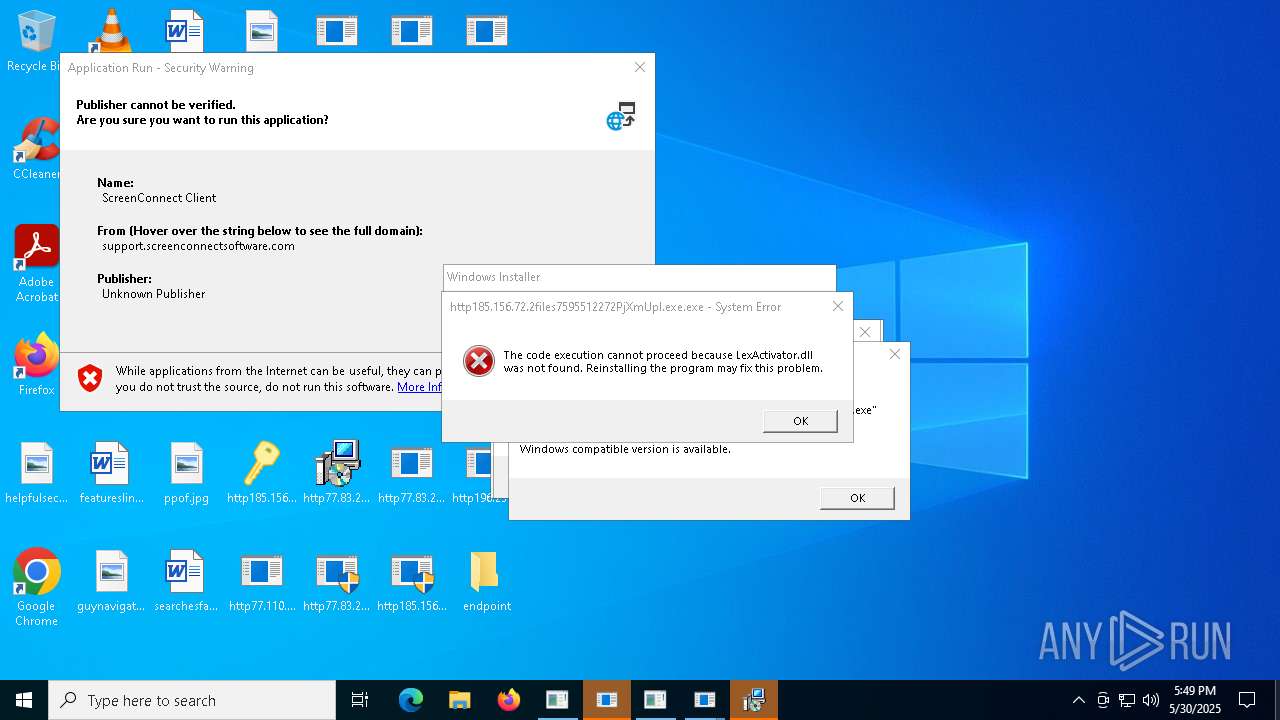Launch CCleaner from the desktop
This screenshot has width=1280, height=720.
[x=35, y=150]
